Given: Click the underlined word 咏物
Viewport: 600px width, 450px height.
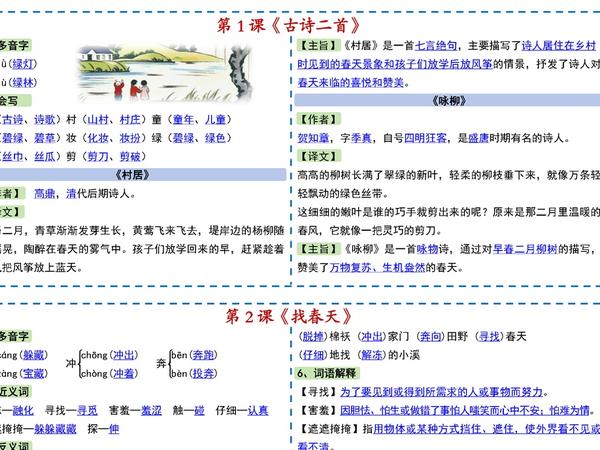Looking at the screenshot, I should (427, 249).
